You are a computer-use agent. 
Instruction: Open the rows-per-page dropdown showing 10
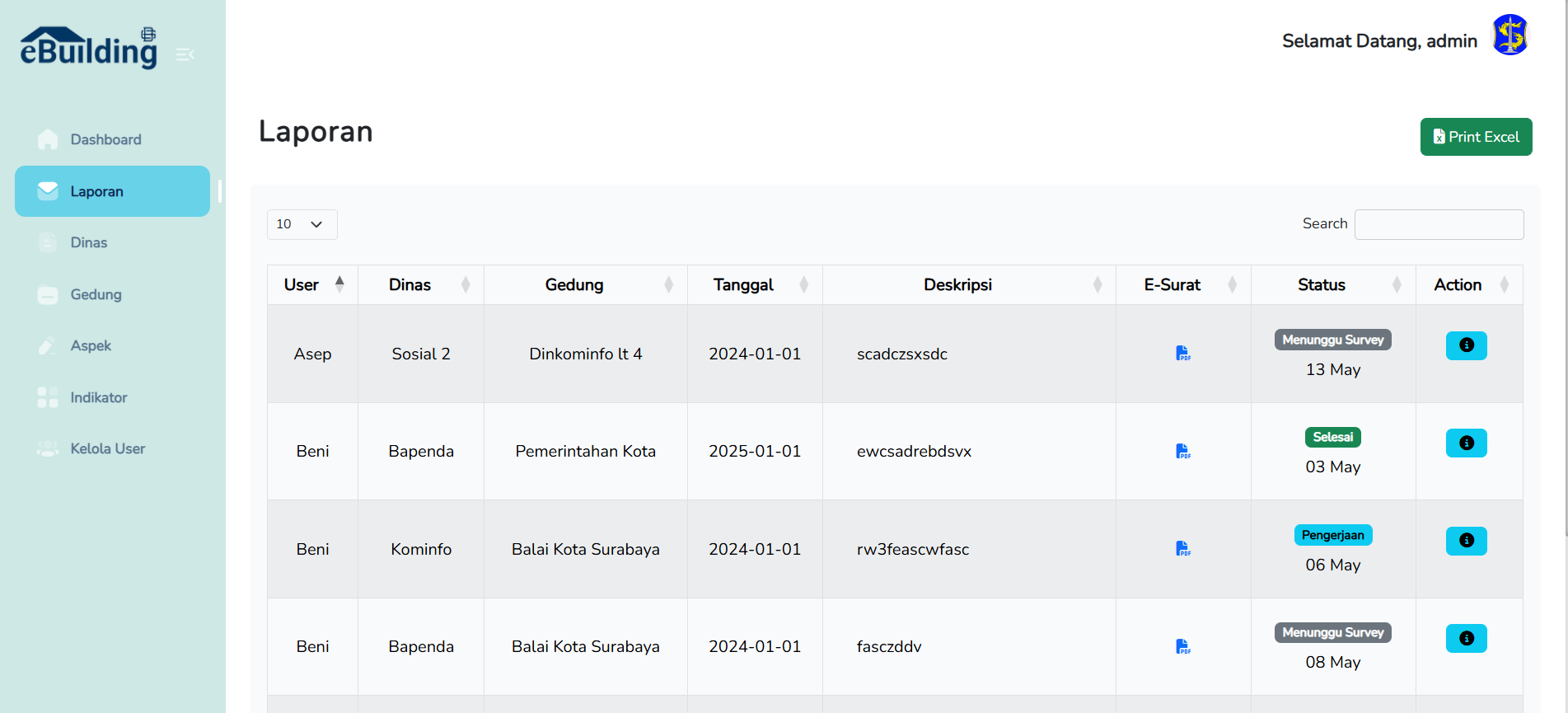pos(302,224)
